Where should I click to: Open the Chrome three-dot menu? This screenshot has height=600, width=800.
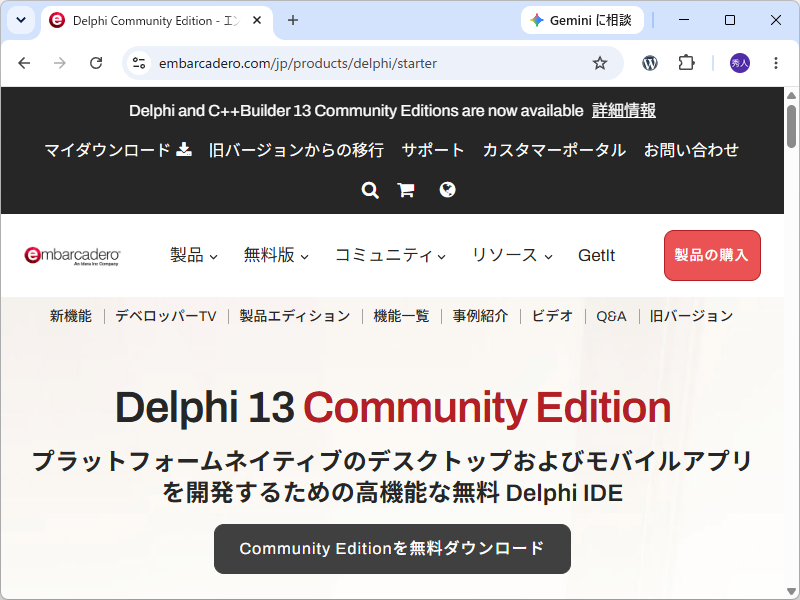(x=776, y=63)
